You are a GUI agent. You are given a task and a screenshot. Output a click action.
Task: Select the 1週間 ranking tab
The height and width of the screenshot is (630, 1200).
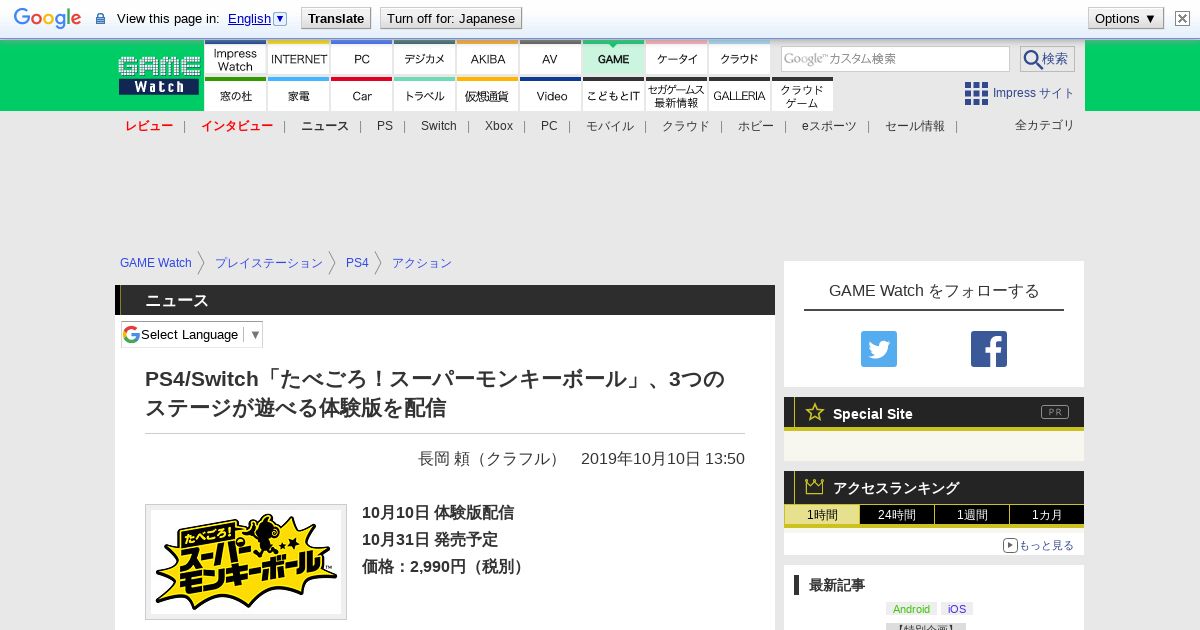[x=972, y=515]
